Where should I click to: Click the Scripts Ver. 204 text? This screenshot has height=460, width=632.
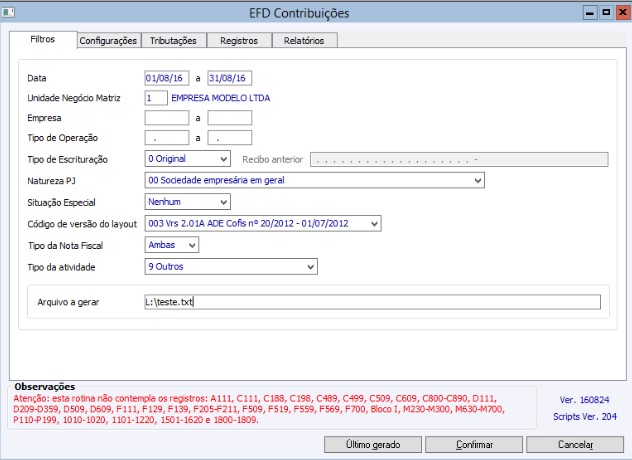pyautogui.click(x=585, y=416)
